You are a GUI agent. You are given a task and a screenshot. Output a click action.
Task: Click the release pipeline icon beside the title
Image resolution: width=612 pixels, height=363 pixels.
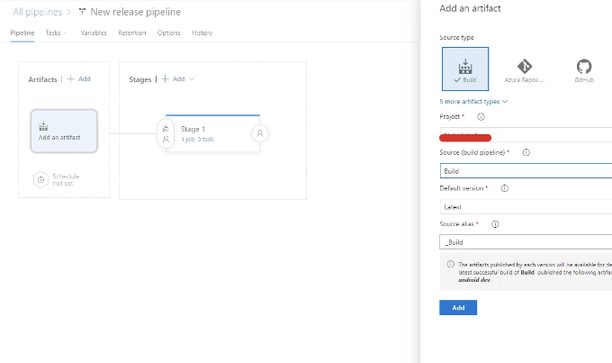(82, 12)
